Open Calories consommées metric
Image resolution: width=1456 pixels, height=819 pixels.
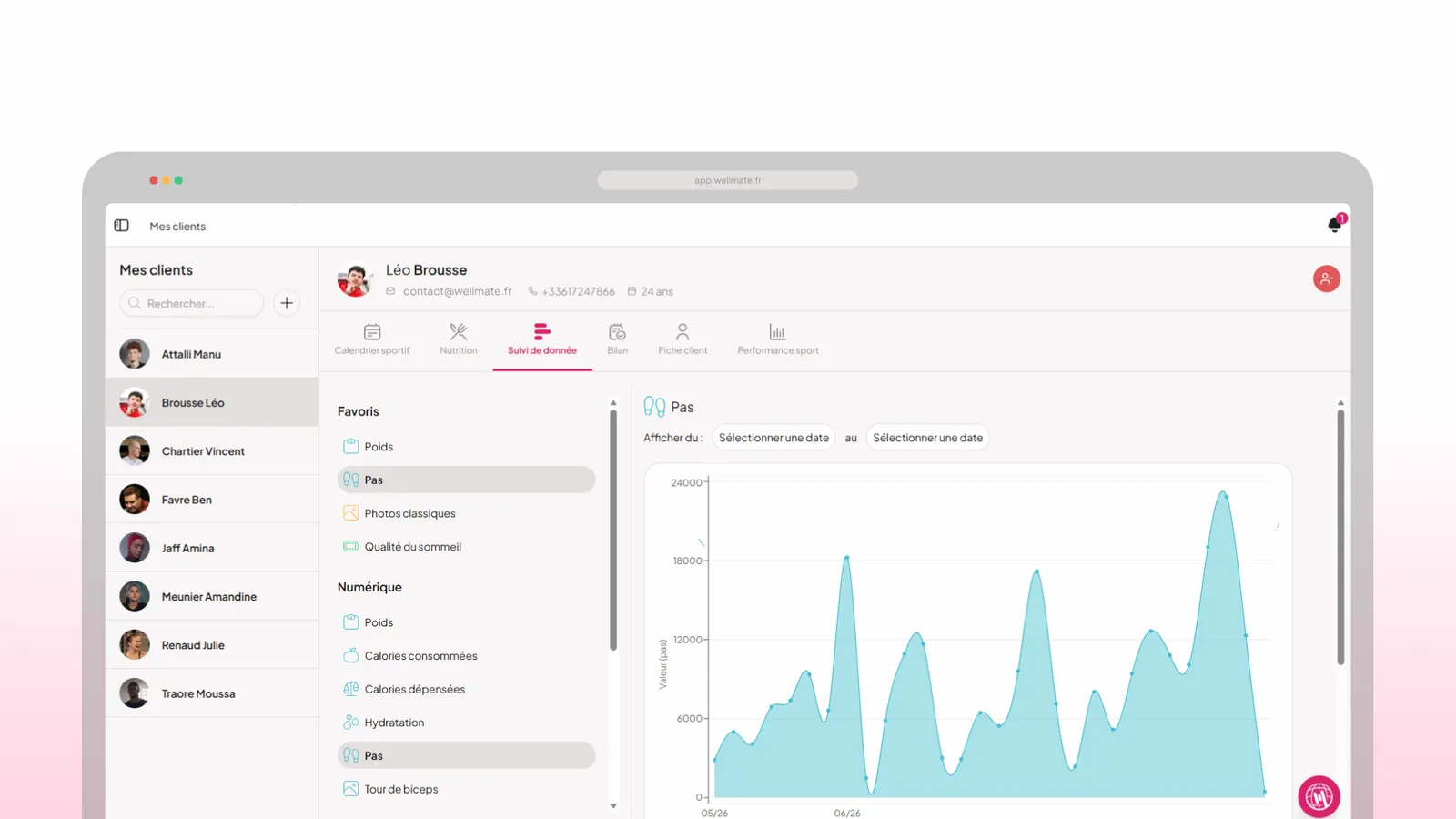(466, 656)
